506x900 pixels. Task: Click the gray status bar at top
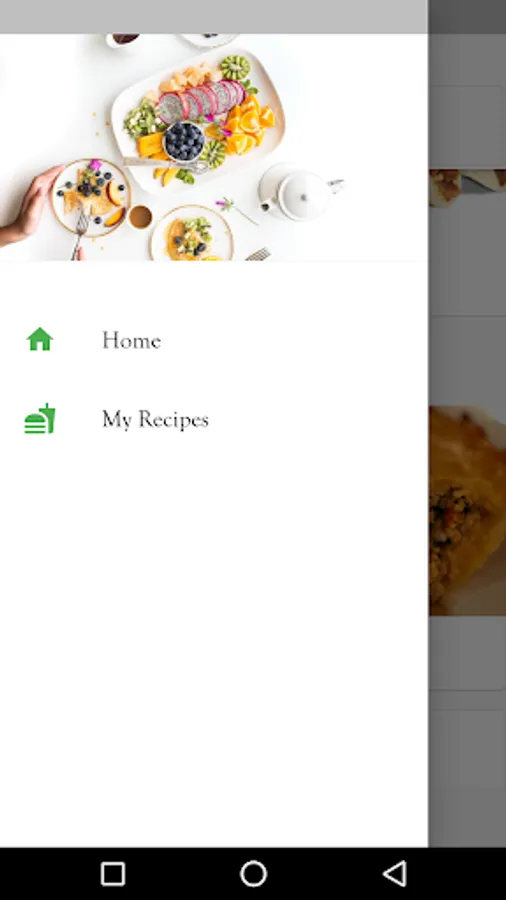(253, 17)
